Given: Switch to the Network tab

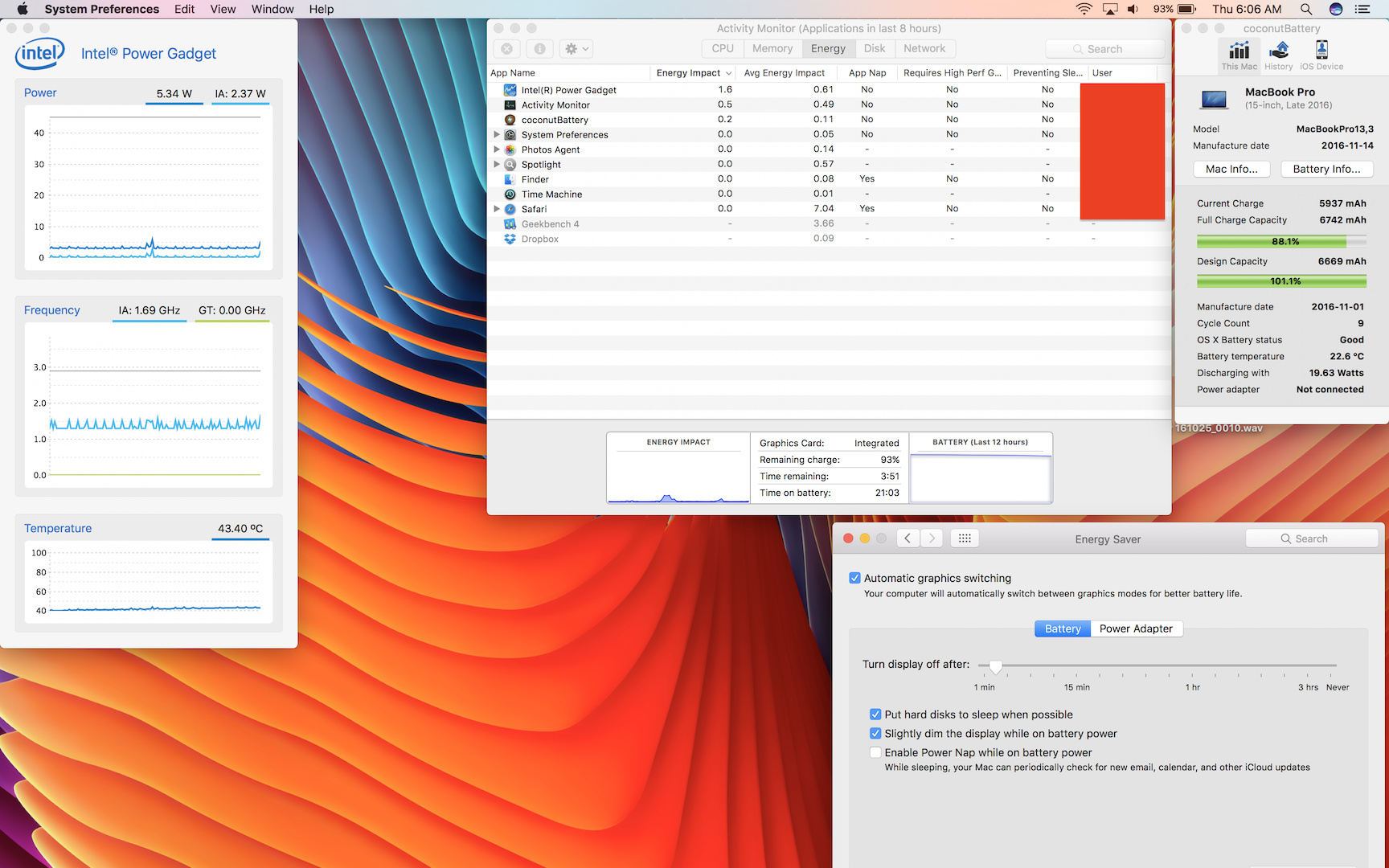Looking at the screenshot, I should 924,48.
